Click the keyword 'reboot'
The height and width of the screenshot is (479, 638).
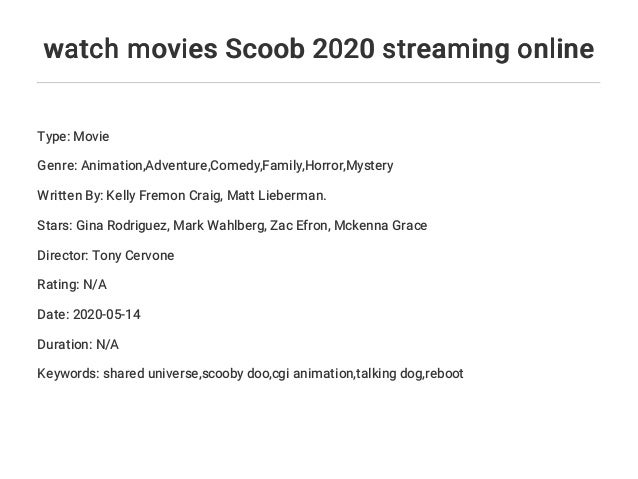444,374
